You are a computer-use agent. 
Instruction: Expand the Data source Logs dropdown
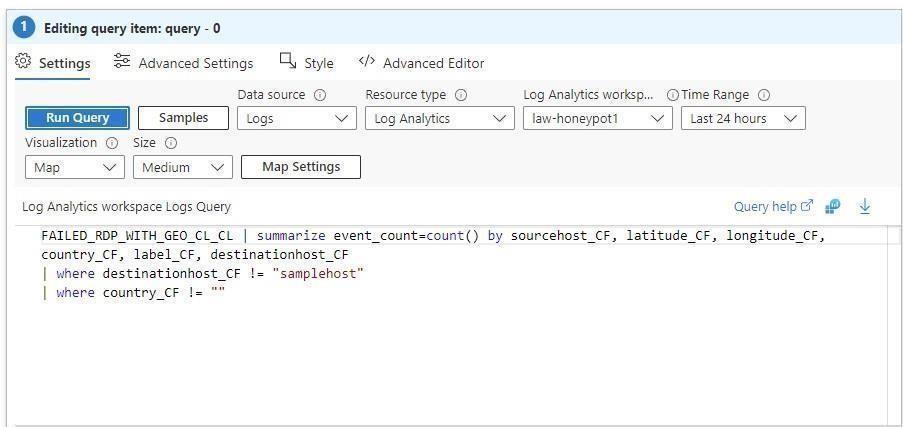(297, 118)
